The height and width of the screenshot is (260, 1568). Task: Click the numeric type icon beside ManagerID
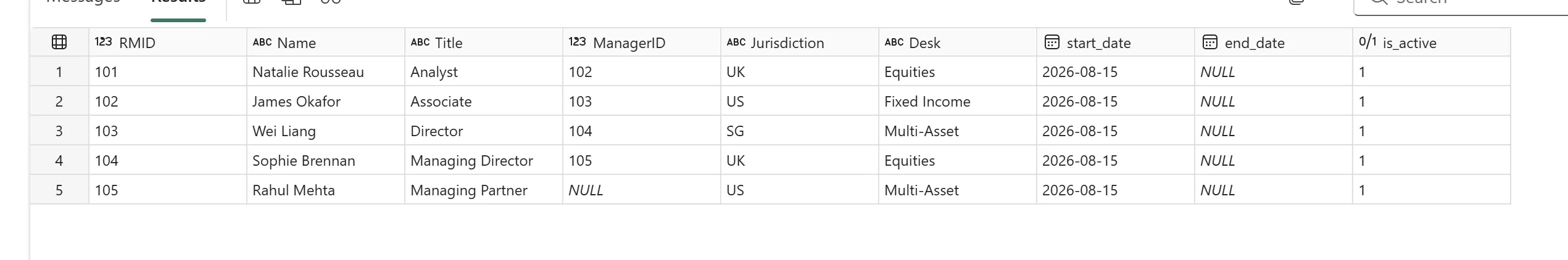tap(577, 42)
